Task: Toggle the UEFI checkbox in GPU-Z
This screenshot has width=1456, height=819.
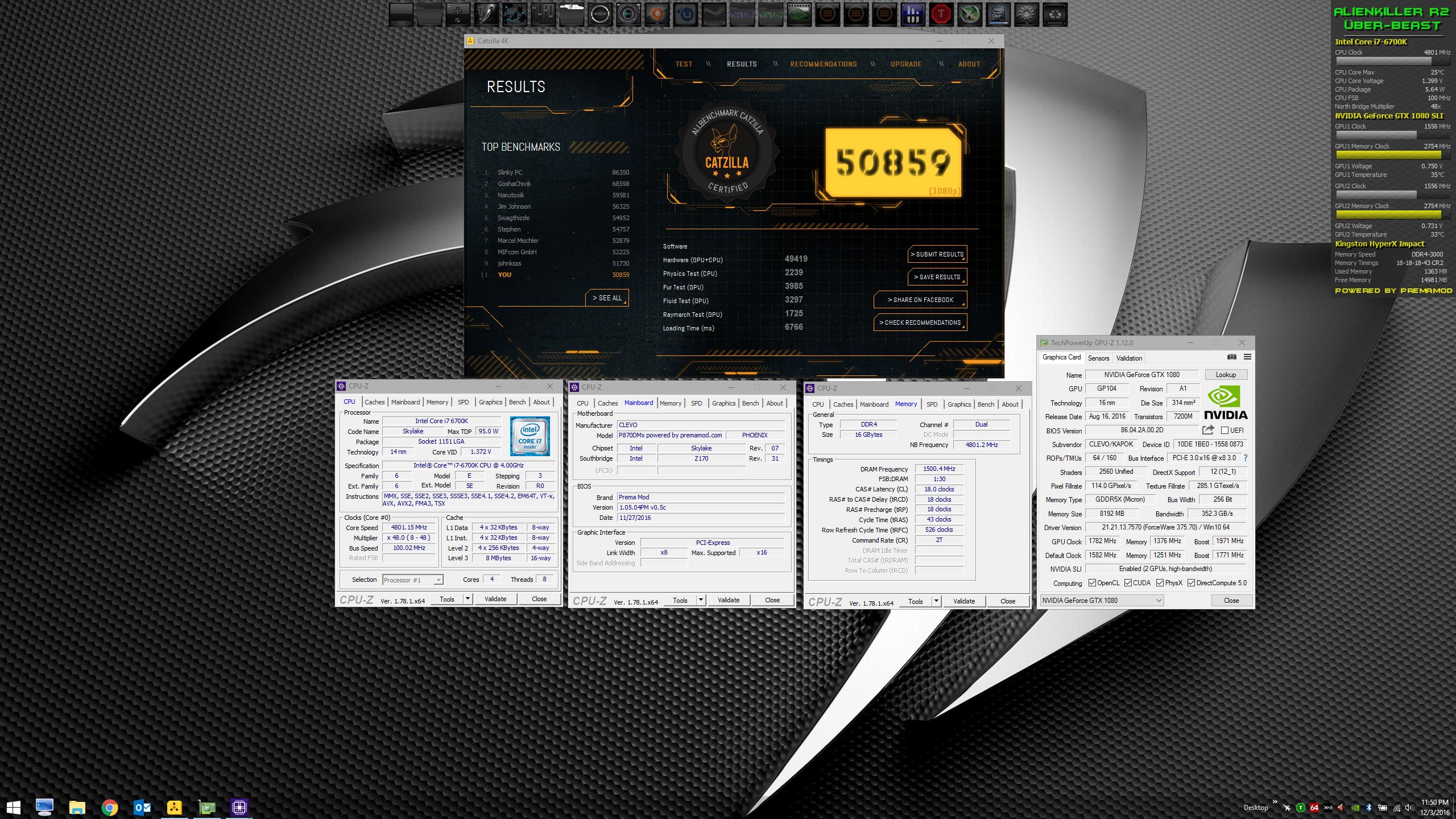Action: click(1225, 431)
